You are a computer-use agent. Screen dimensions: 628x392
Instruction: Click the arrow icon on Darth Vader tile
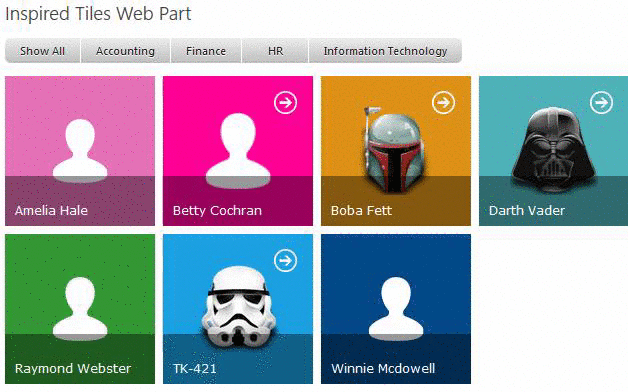click(x=601, y=103)
